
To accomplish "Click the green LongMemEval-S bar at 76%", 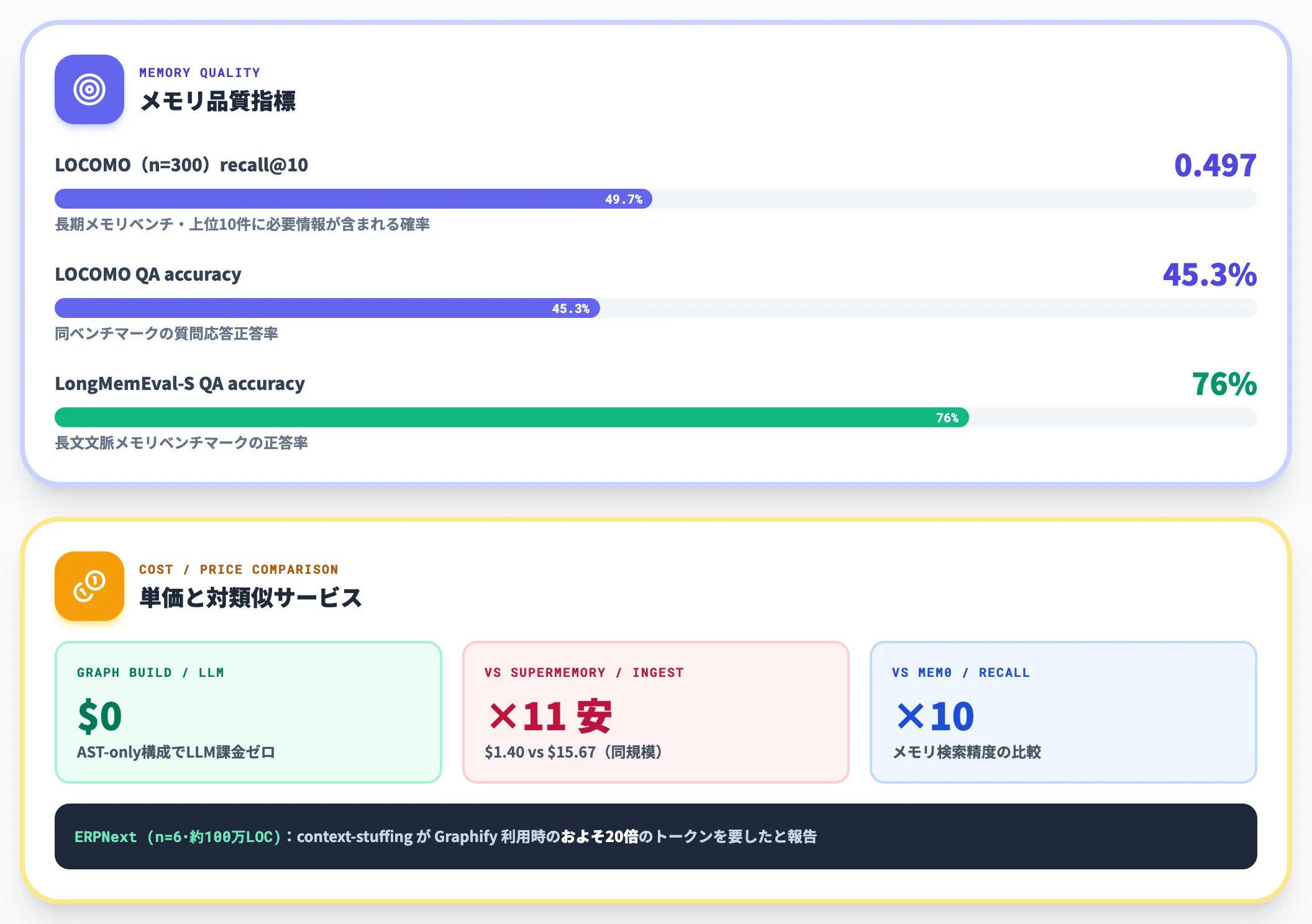I will pos(512,417).
